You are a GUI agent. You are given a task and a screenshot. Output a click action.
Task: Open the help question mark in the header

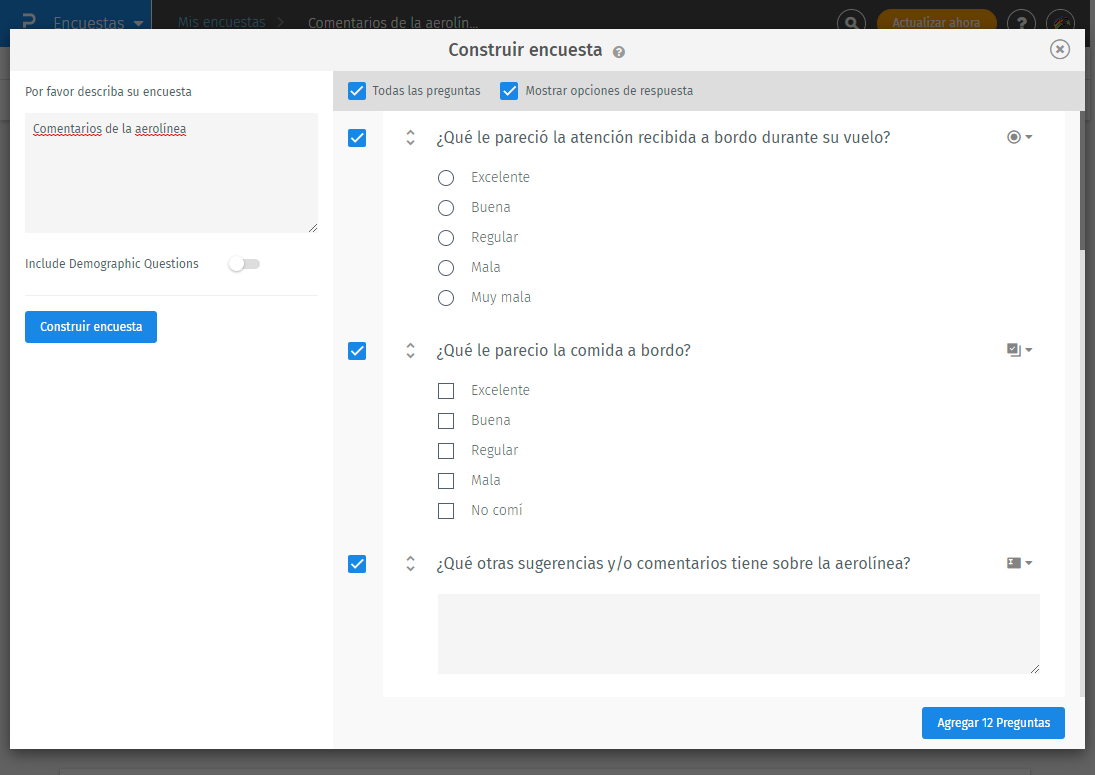(1021, 22)
